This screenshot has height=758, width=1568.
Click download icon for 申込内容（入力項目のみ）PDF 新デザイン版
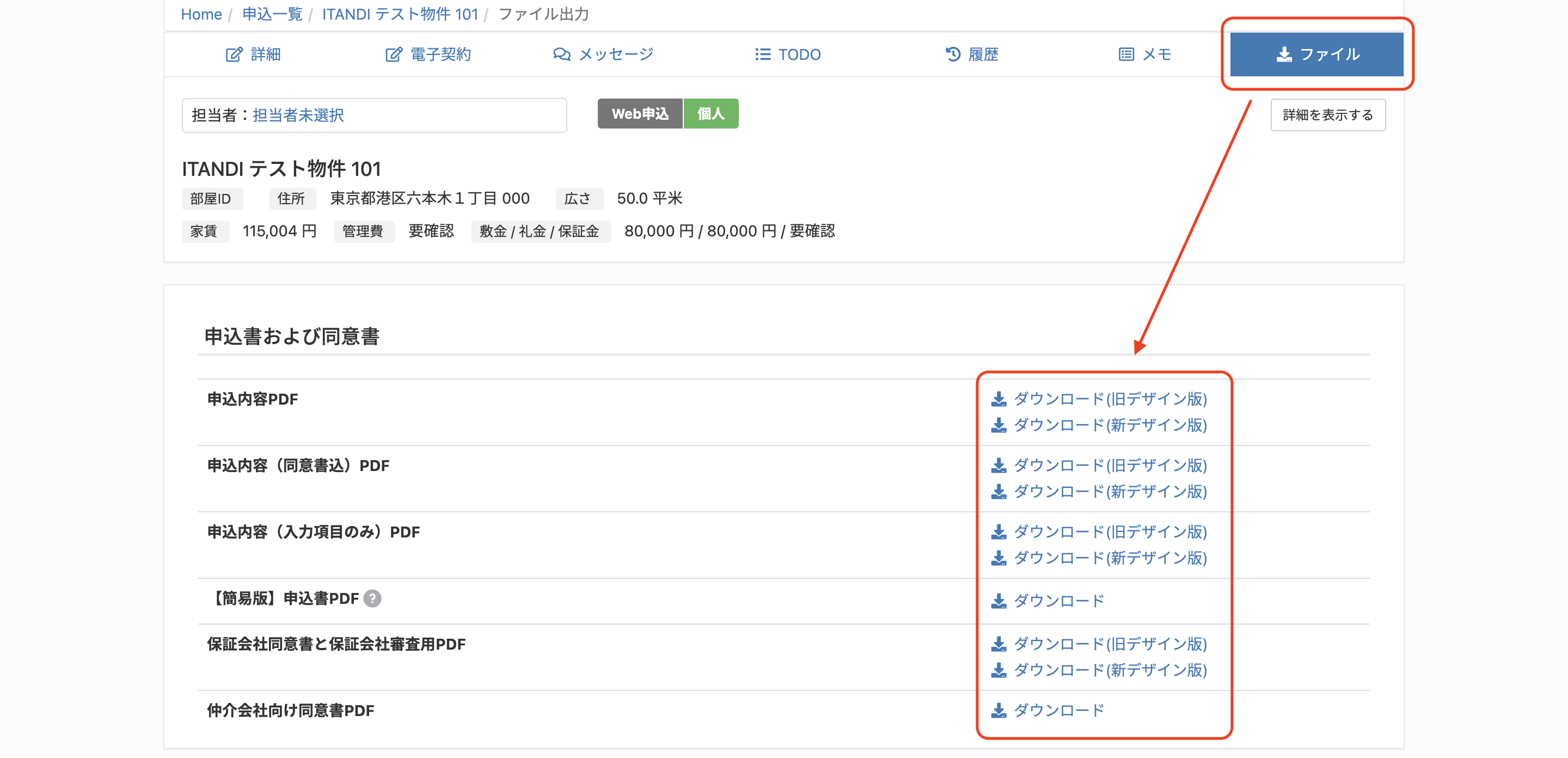[999, 558]
